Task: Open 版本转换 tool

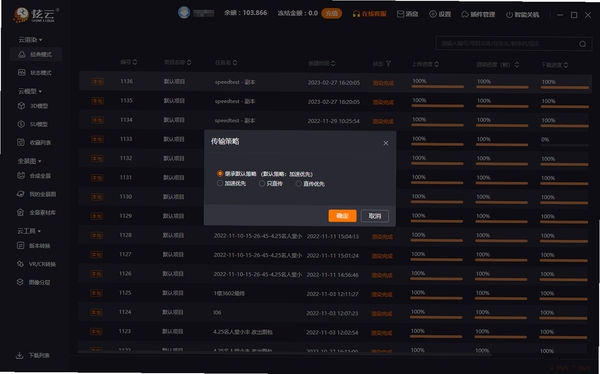Action: [35, 246]
